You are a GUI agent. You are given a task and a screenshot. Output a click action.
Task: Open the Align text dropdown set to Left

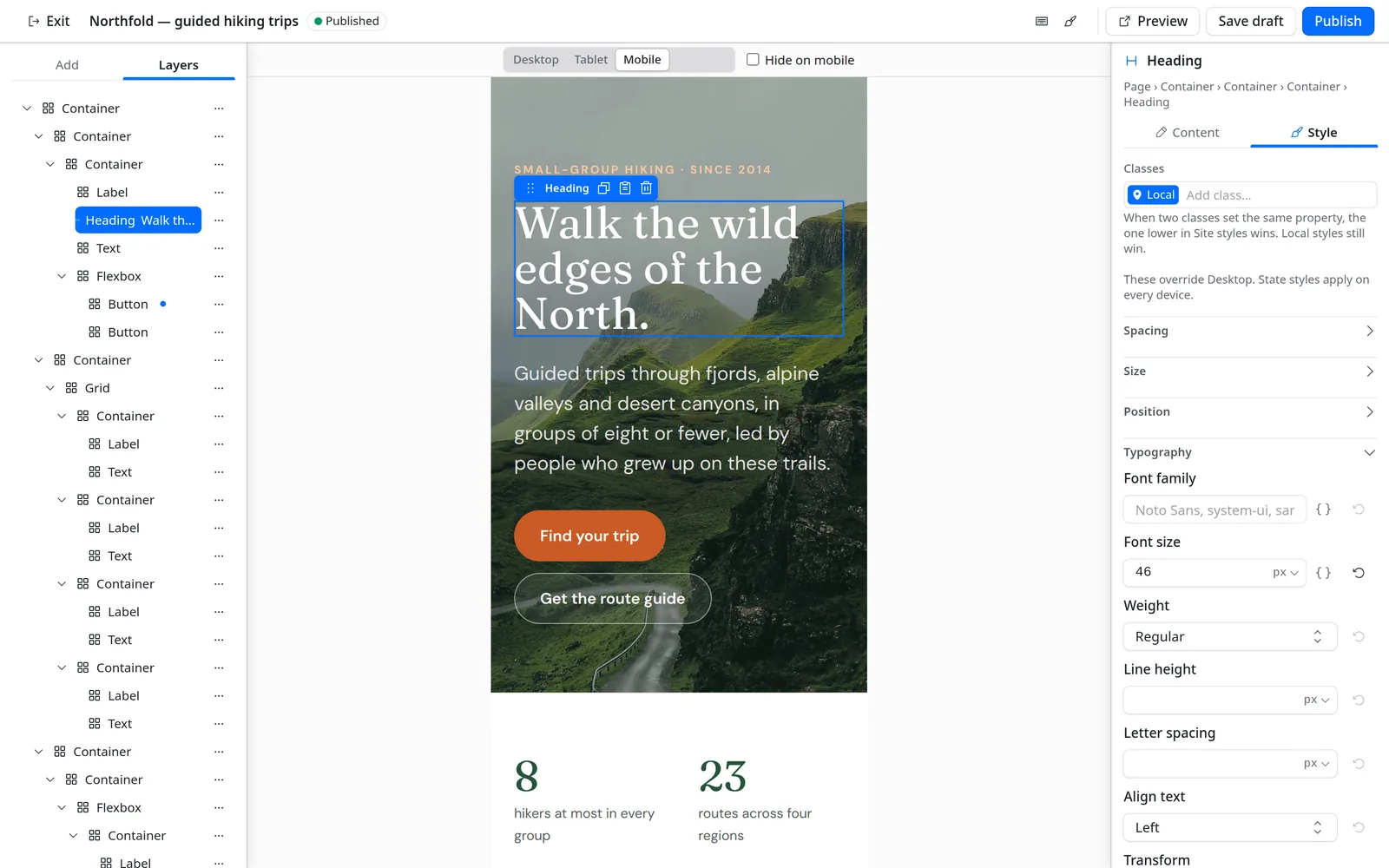click(1230, 828)
